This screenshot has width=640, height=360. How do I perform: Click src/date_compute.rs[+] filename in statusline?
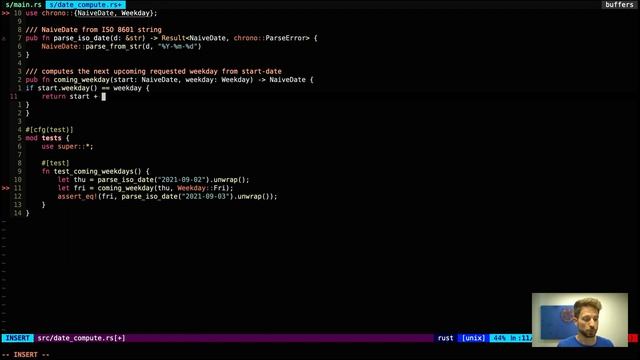tap(81, 338)
